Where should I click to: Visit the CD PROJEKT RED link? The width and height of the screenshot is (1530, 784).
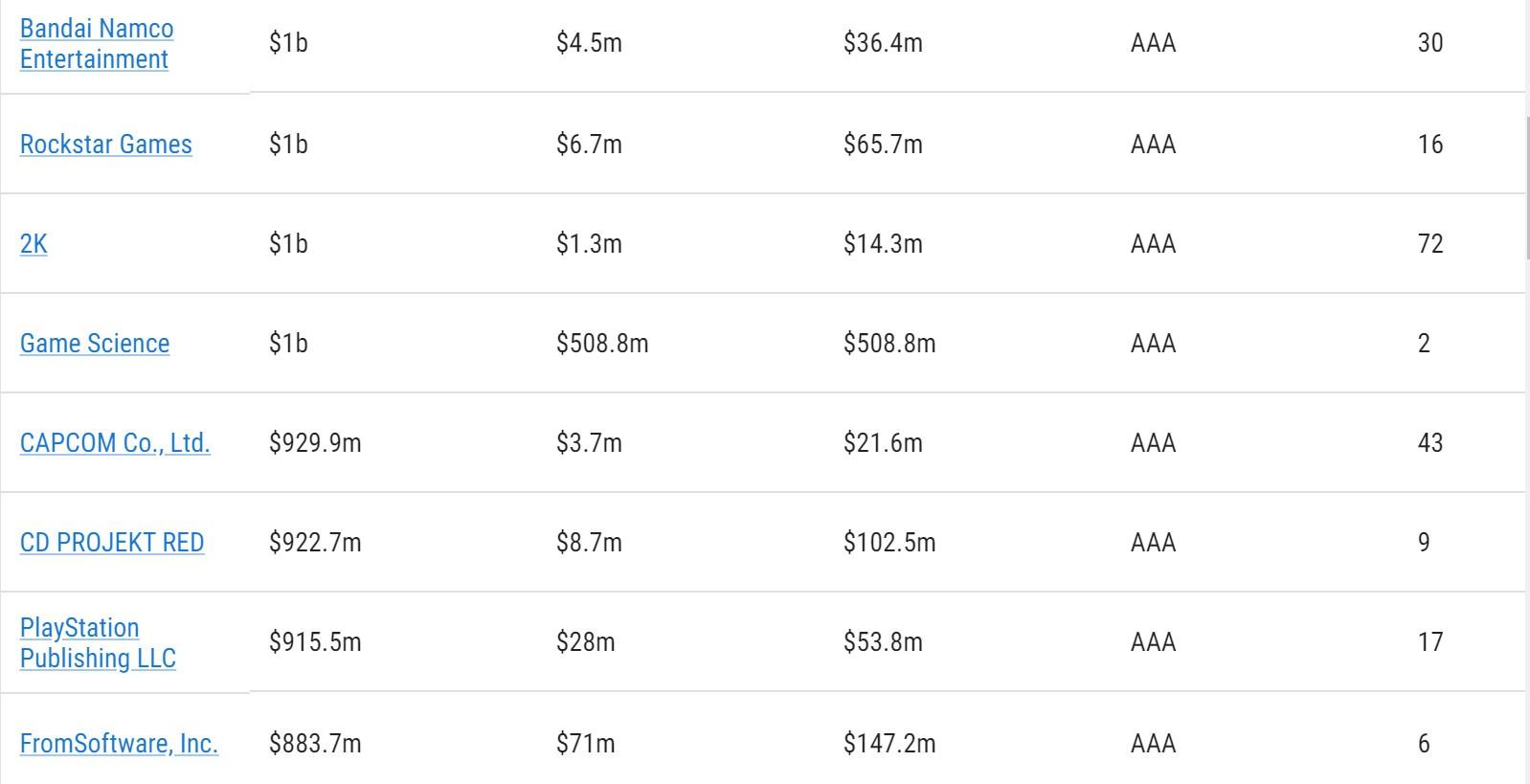112,543
